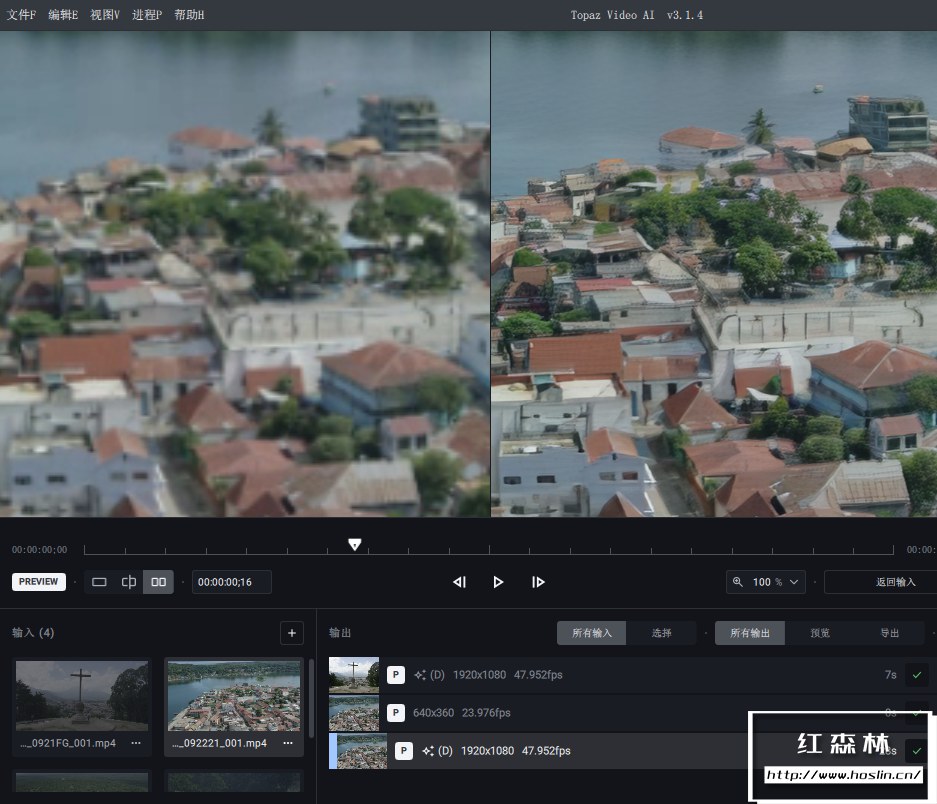This screenshot has width=937, height=804.
Task: Select side-by-side view layout icon
Action: (158, 582)
